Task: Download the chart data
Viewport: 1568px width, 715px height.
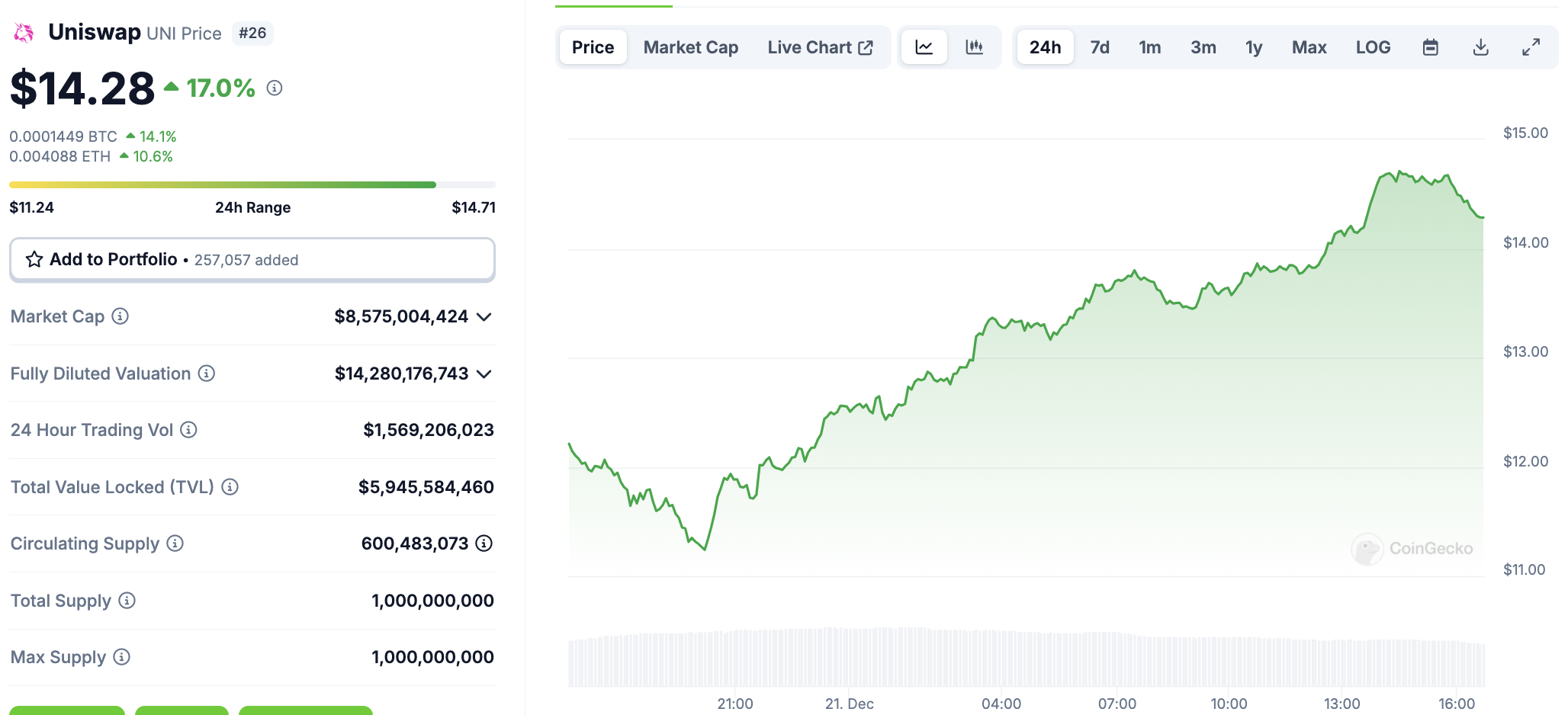Action: (x=1480, y=47)
